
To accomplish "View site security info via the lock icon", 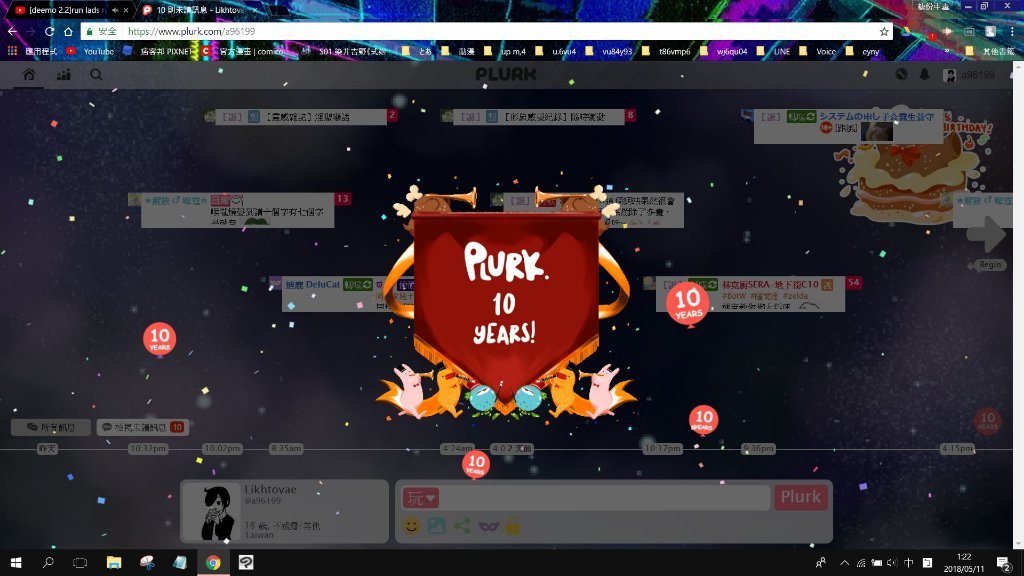I will [89, 31].
